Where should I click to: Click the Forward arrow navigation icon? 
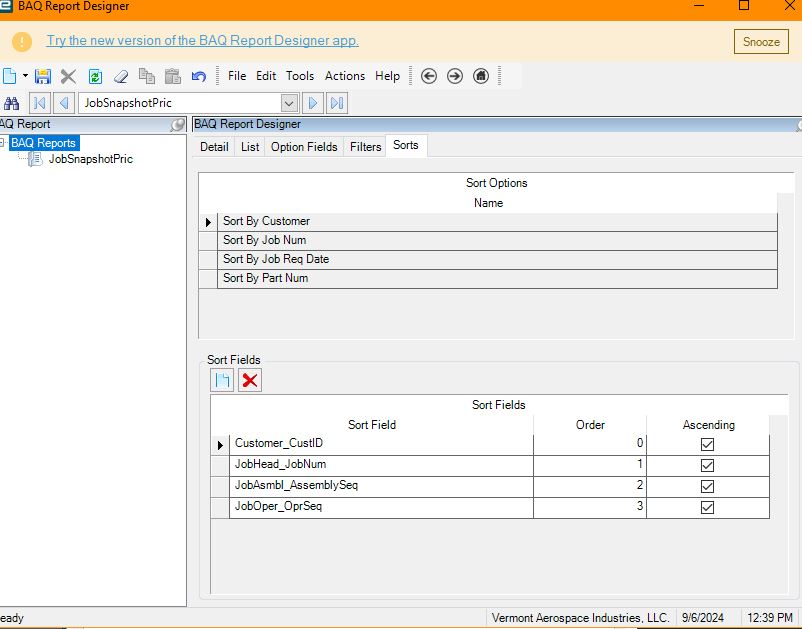point(455,76)
